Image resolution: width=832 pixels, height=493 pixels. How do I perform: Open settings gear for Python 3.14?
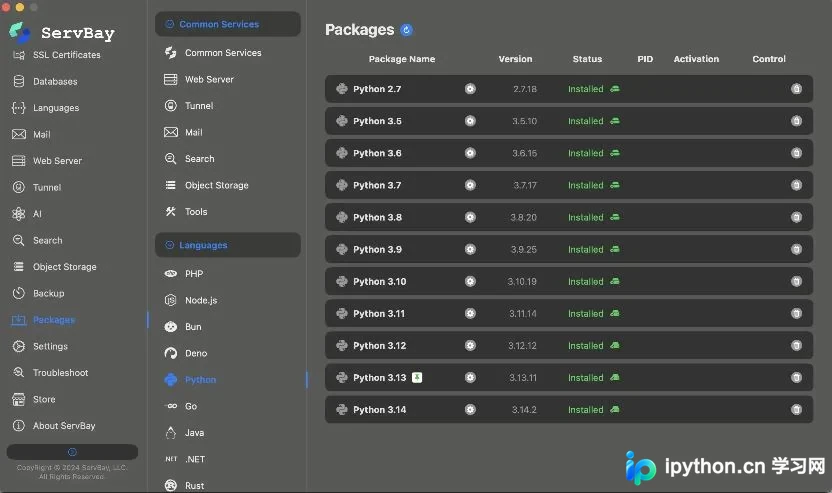tap(470, 410)
